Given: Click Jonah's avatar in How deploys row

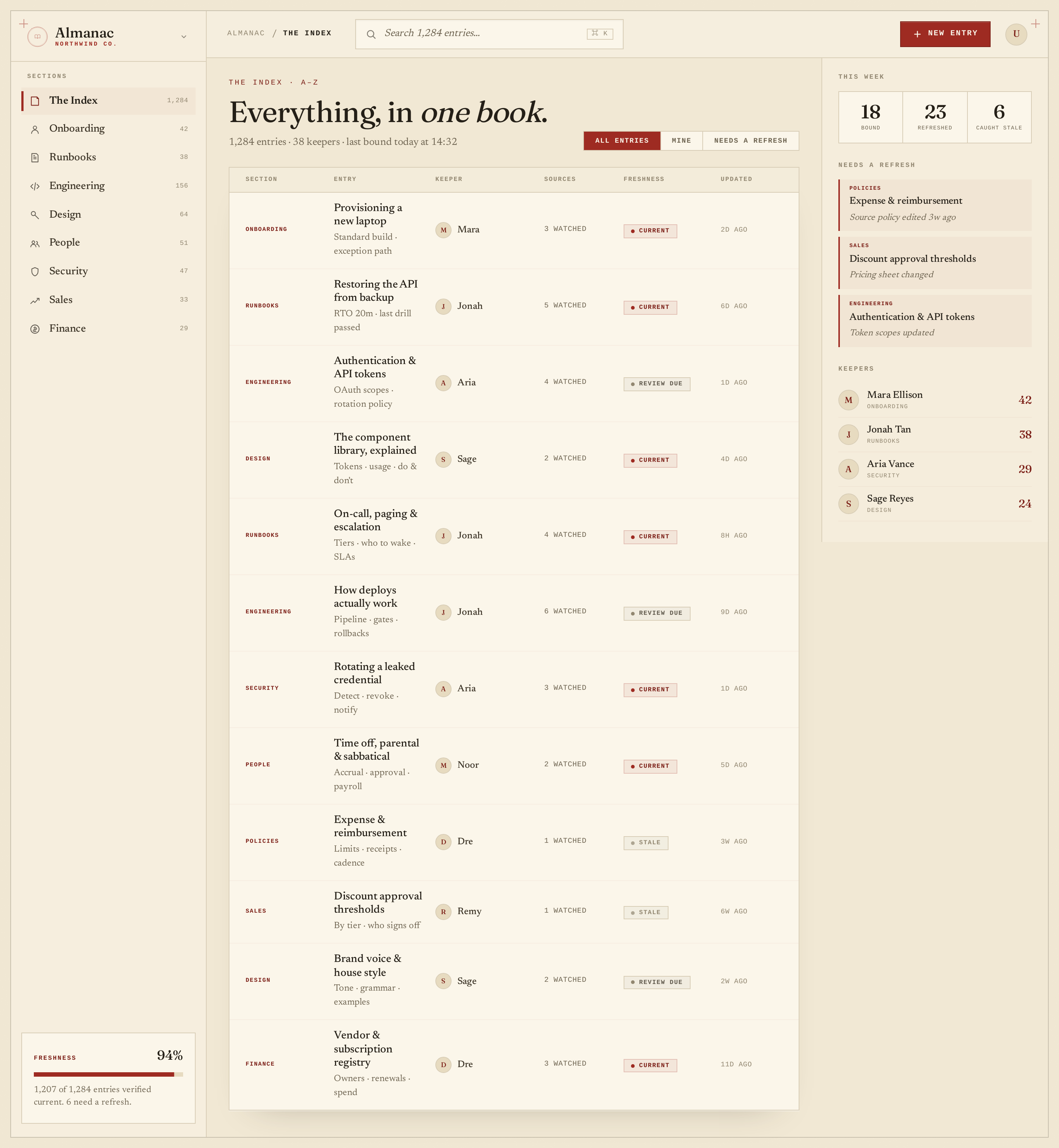Looking at the screenshot, I should point(443,612).
